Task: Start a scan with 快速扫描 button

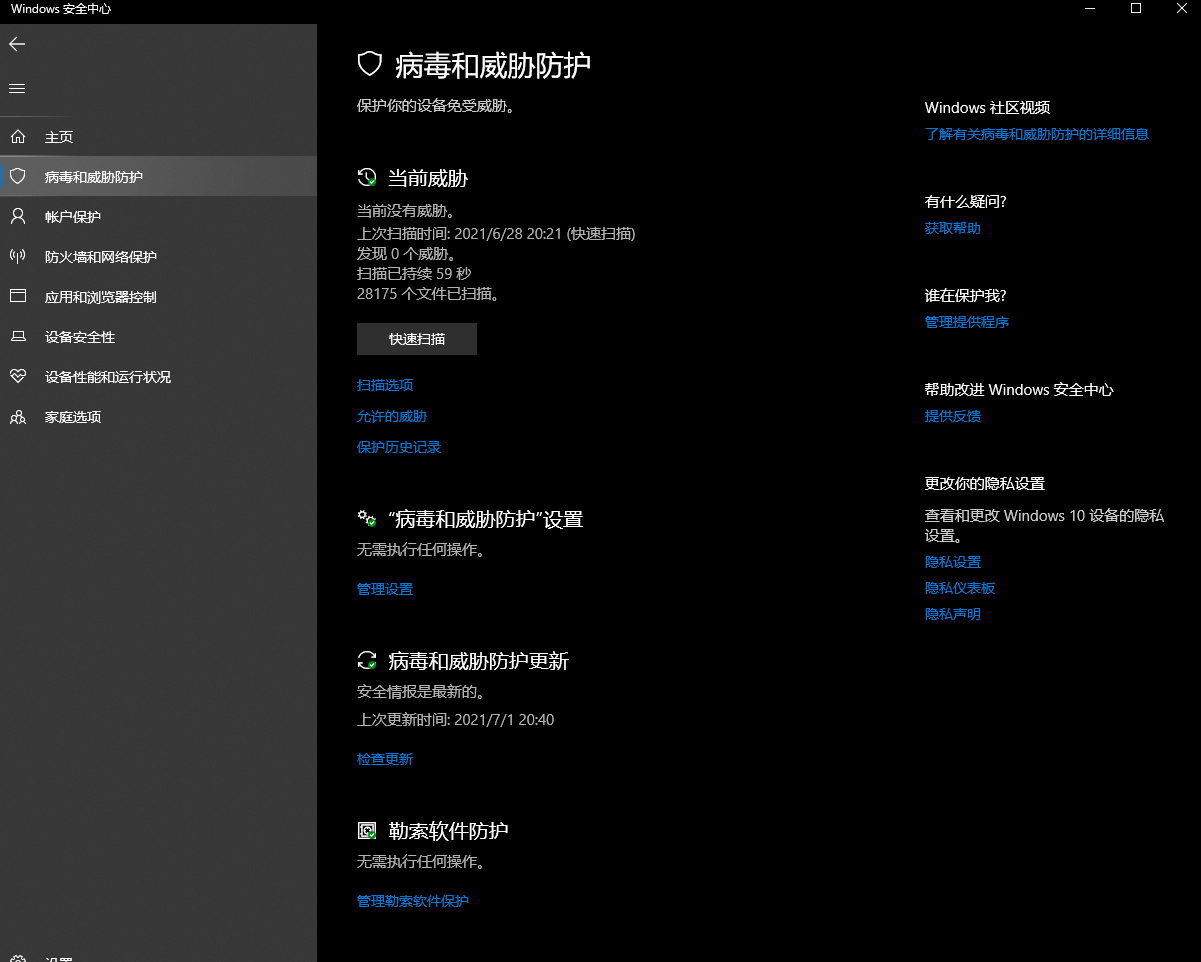Action: tap(417, 339)
